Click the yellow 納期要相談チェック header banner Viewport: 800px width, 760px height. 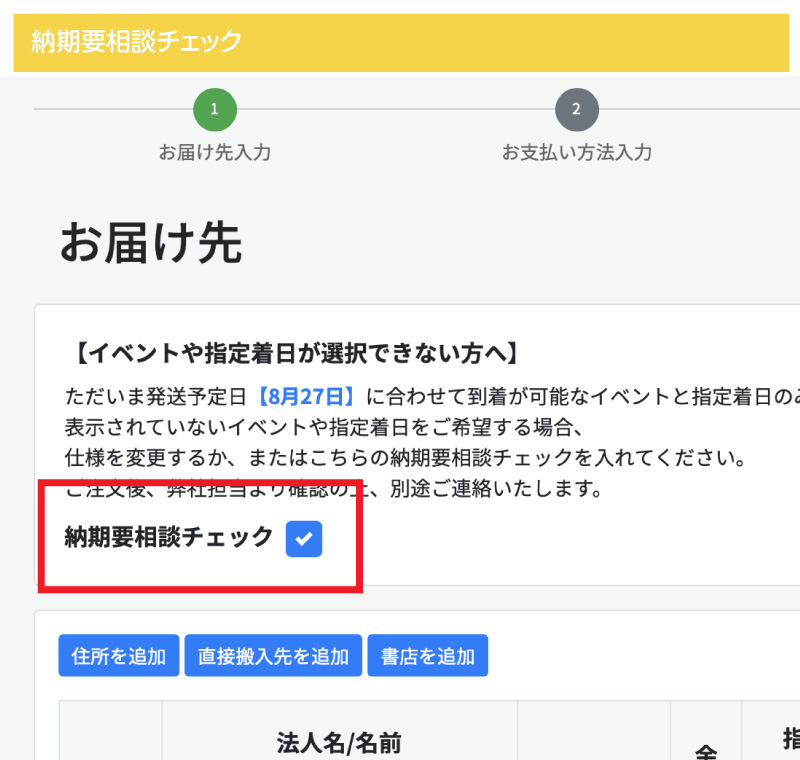[401, 43]
